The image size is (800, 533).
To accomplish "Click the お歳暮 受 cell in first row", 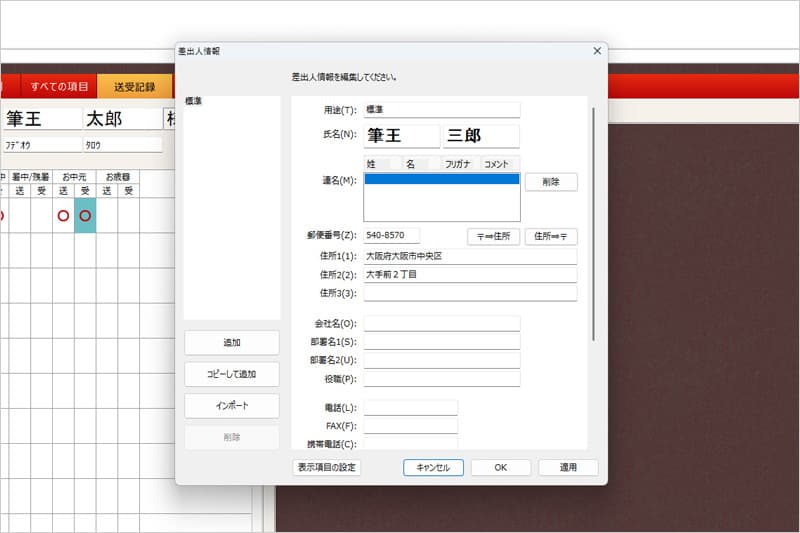I will pos(129,216).
